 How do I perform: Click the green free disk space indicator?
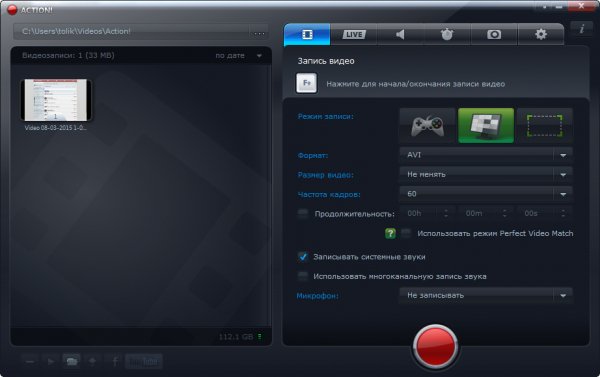tap(260, 337)
